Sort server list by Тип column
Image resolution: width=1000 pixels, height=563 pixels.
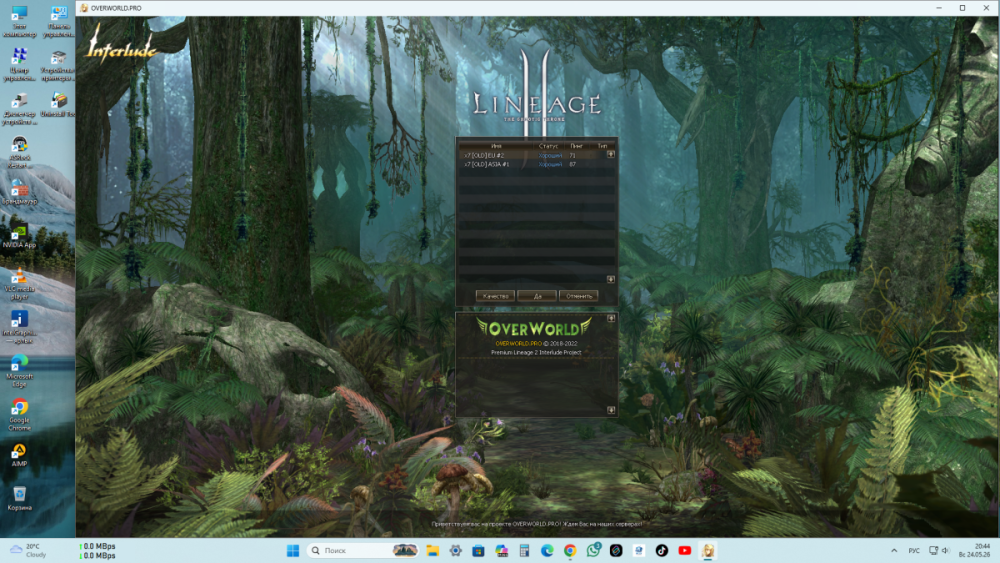click(x=602, y=146)
